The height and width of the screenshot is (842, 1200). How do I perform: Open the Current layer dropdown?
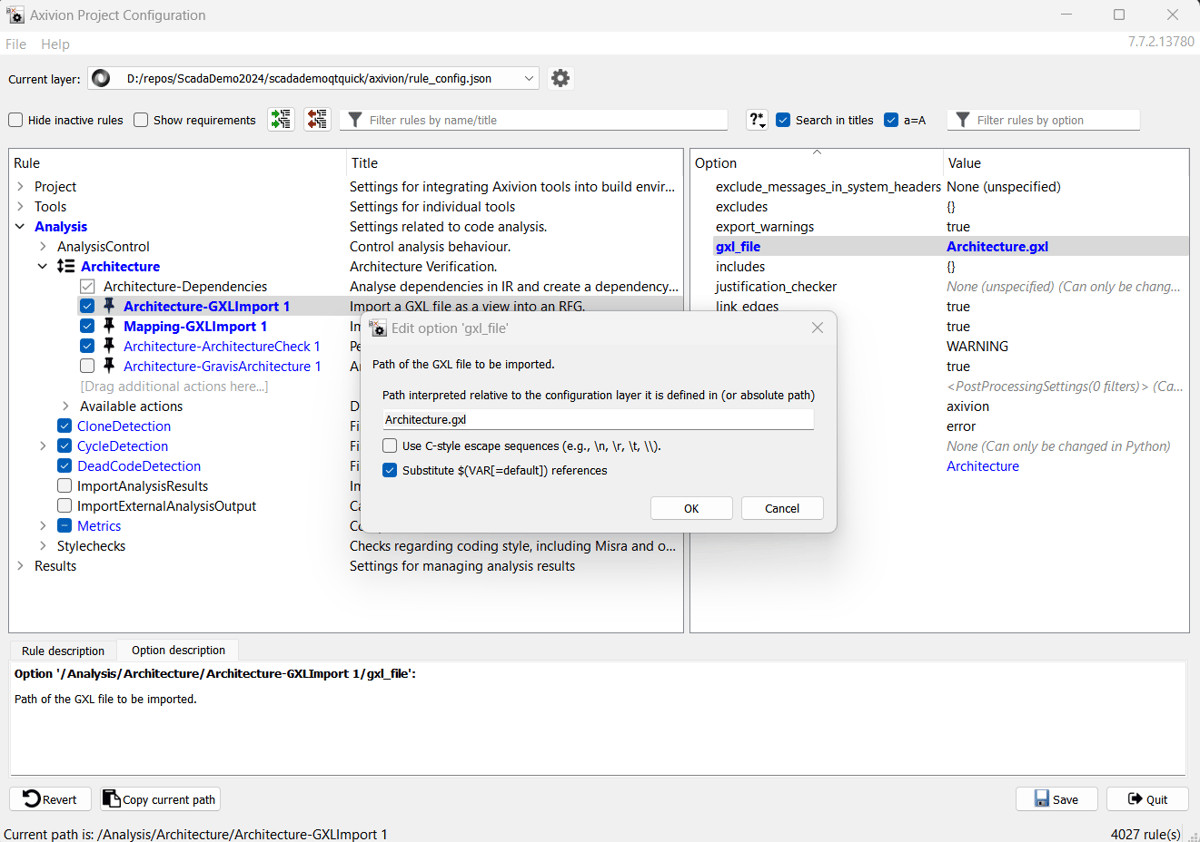528,78
